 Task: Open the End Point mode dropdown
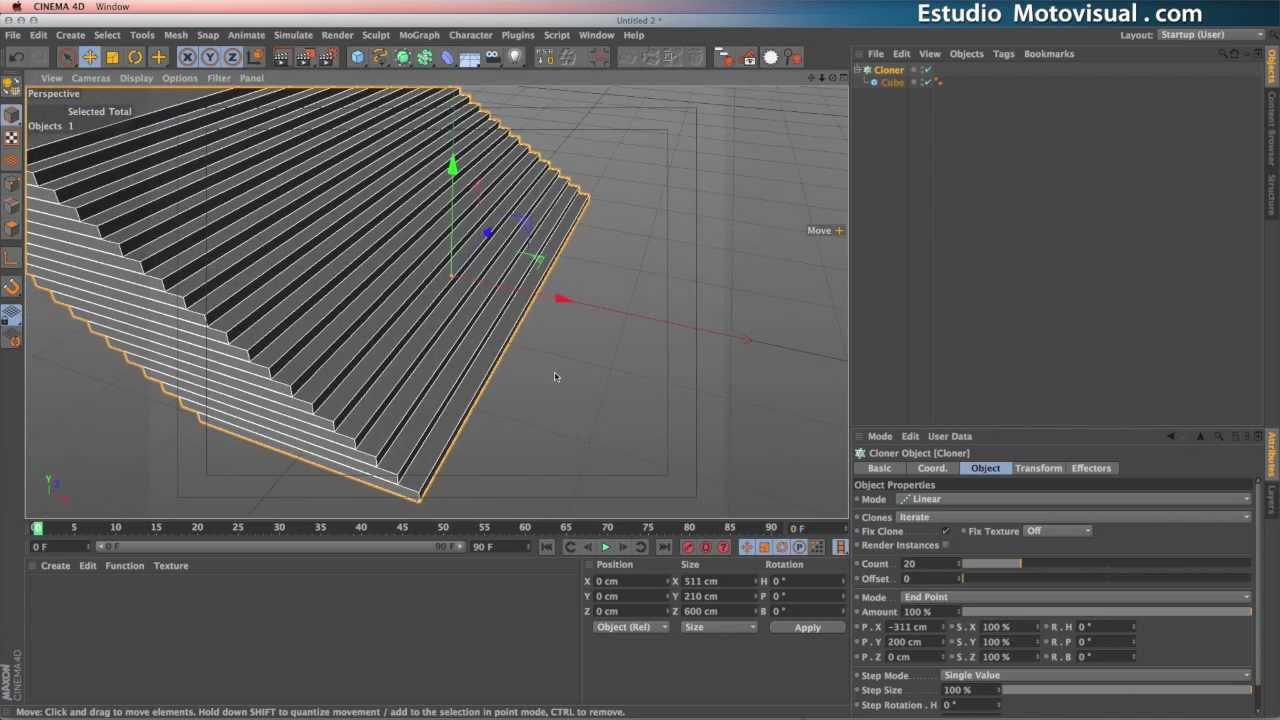tap(1075, 597)
